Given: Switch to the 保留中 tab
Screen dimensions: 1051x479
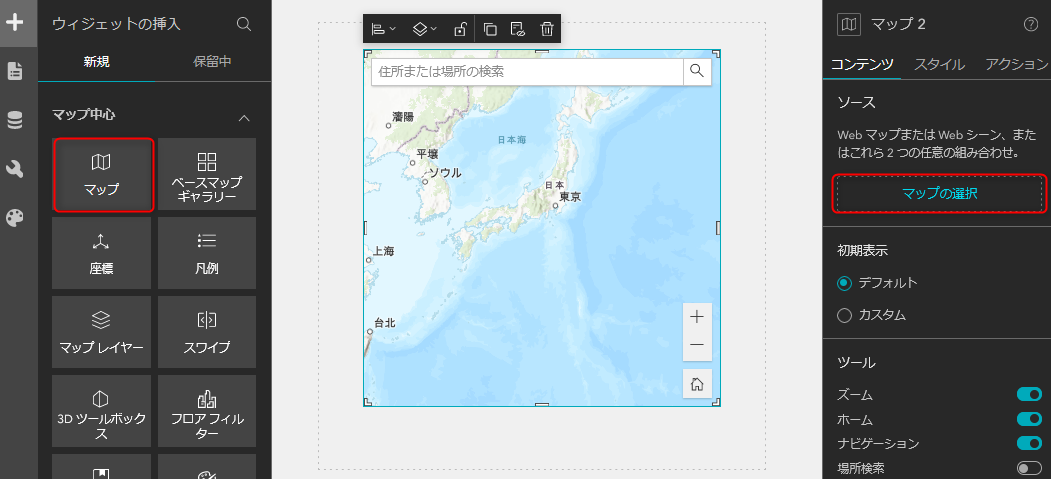Looking at the screenshot, I should (x=213, y=62).
